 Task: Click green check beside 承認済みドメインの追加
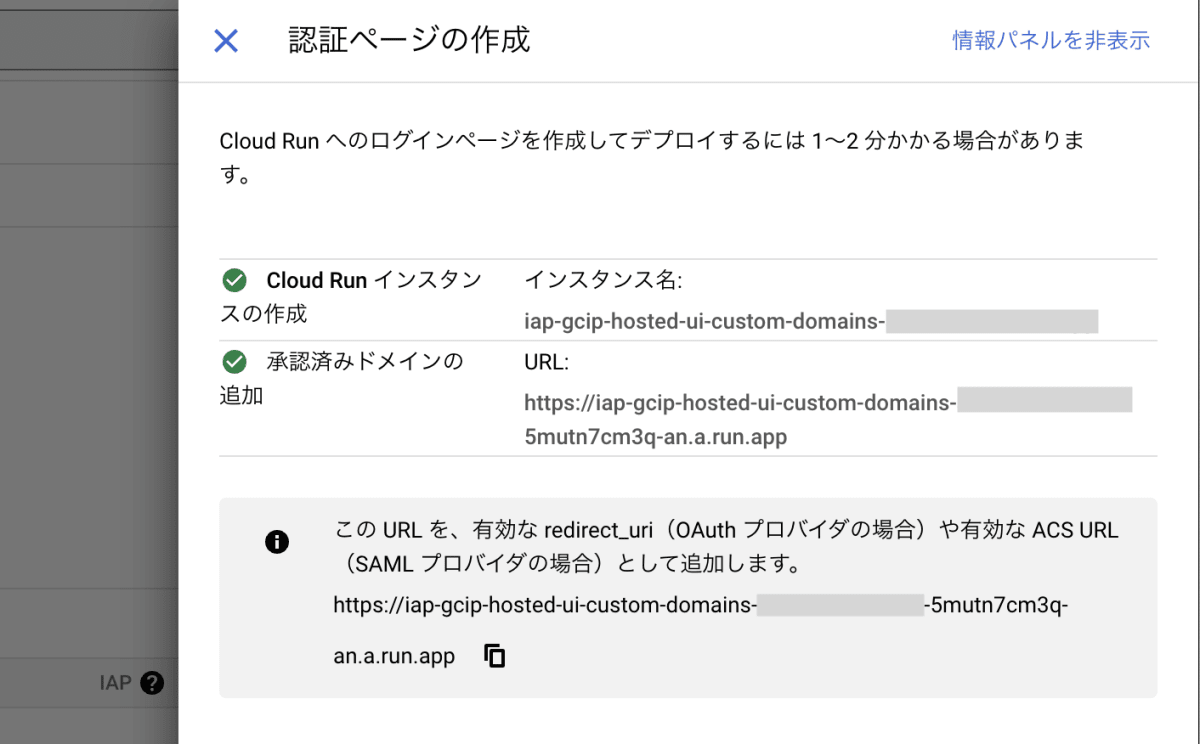(x=235, y=361)
